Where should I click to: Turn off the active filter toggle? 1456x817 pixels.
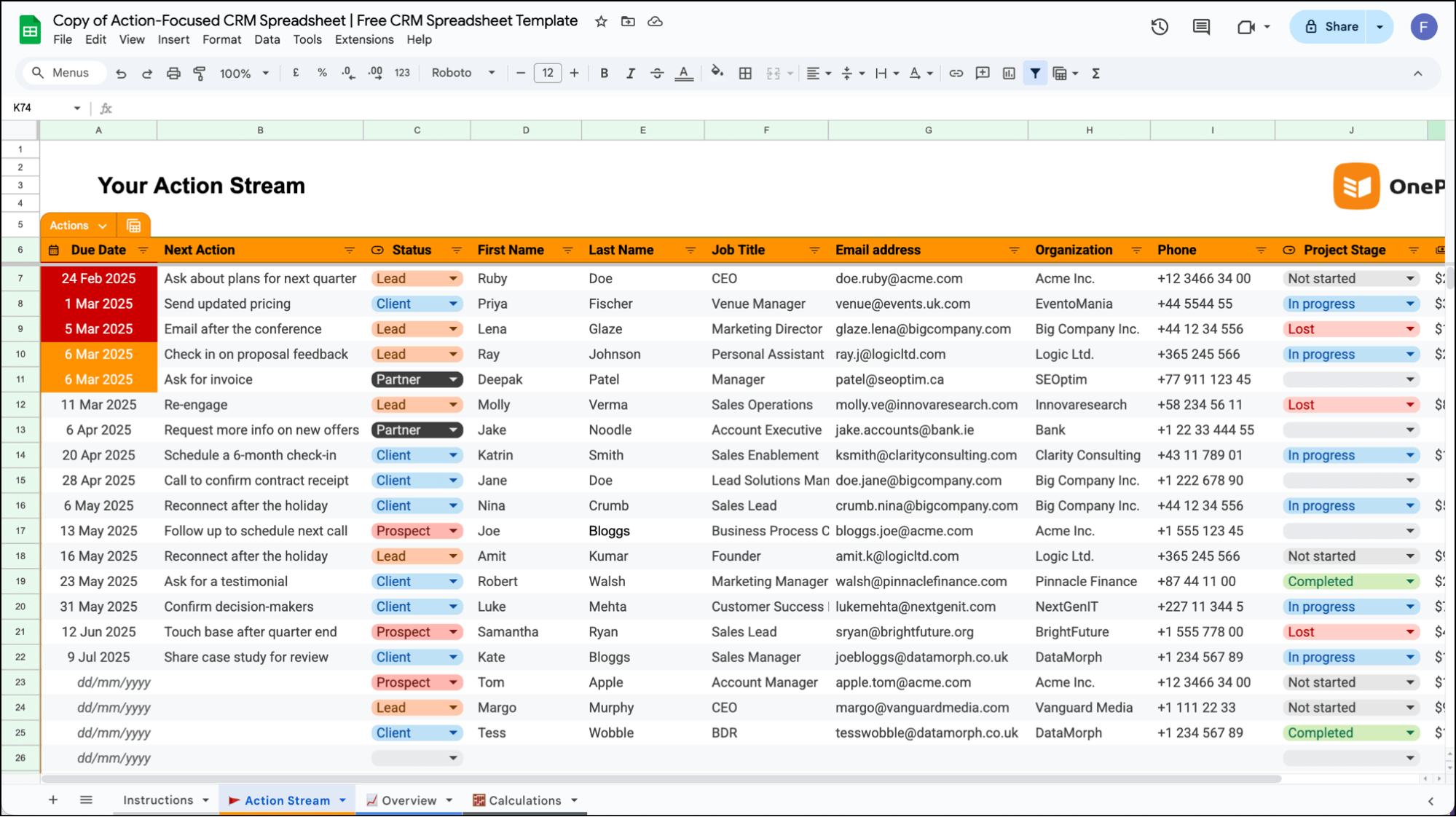pos(1035,73)
